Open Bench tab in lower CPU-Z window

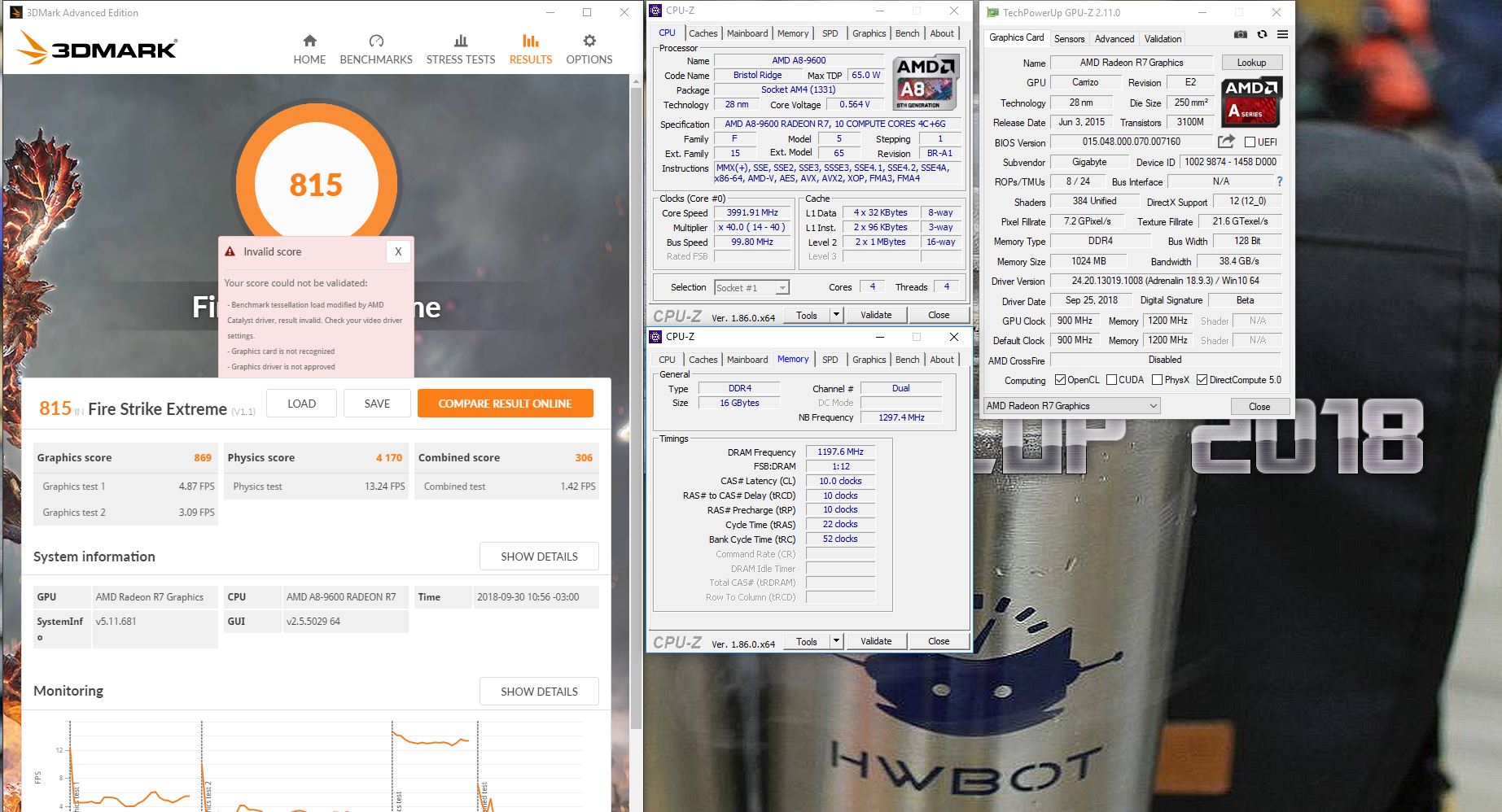[x=907, y=360]
